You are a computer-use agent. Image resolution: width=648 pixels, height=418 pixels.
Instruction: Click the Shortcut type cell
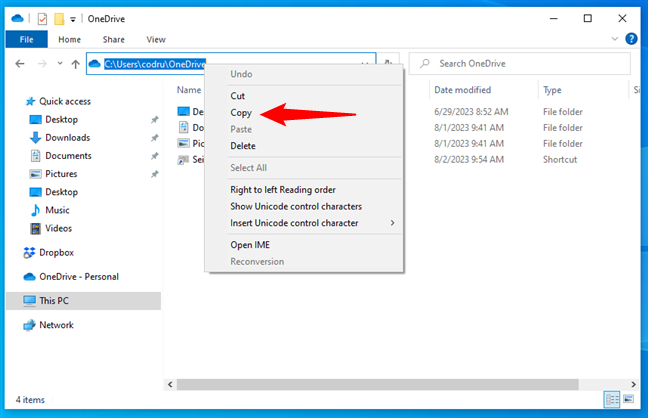[560, 160]
